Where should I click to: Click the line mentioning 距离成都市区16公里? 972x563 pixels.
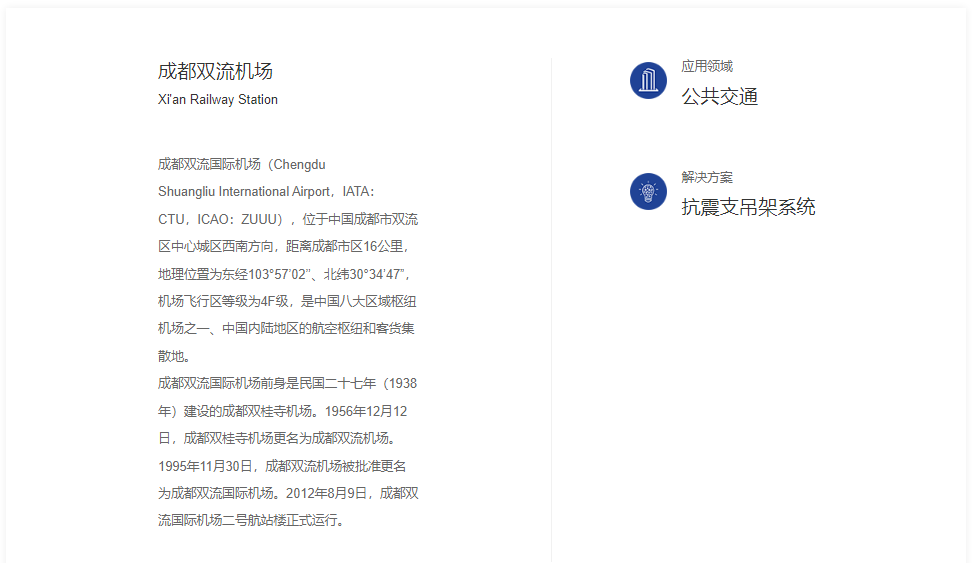coord(284,247)
